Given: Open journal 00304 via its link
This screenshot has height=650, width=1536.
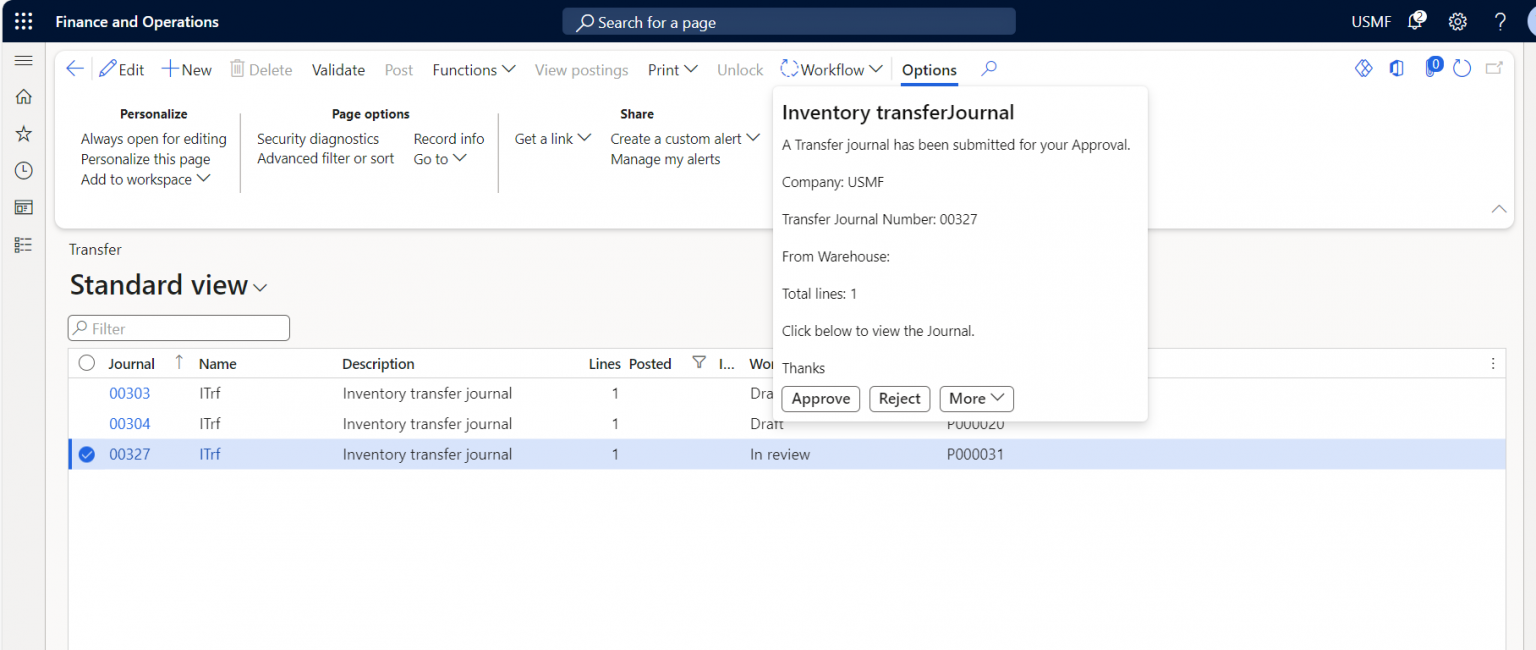Looking at the screenshot, I should click(x=129, y=423).
